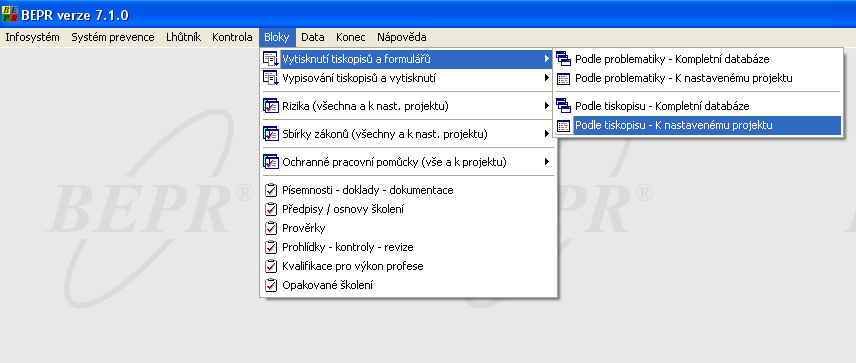Open the Nápověda menu
This screenshot has height=363, width=856.
(402, 37)
